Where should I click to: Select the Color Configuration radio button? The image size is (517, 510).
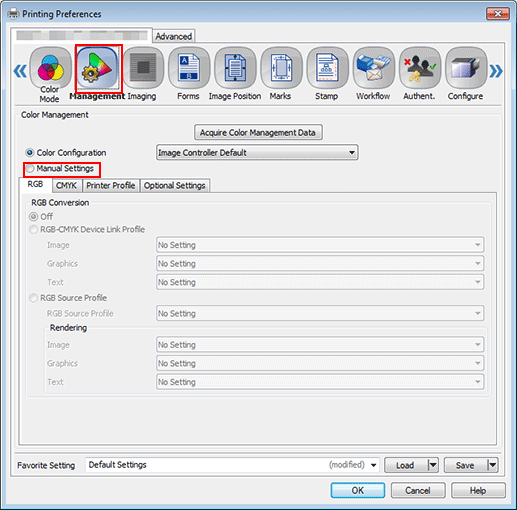tap(30, 153)
